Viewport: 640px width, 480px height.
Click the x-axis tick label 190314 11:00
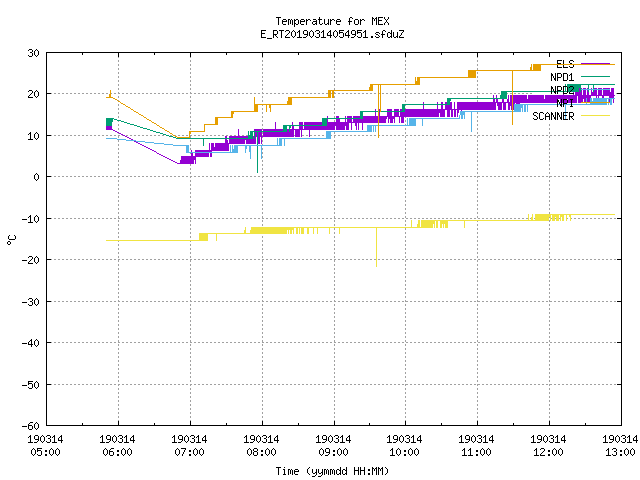click(476, 446)
